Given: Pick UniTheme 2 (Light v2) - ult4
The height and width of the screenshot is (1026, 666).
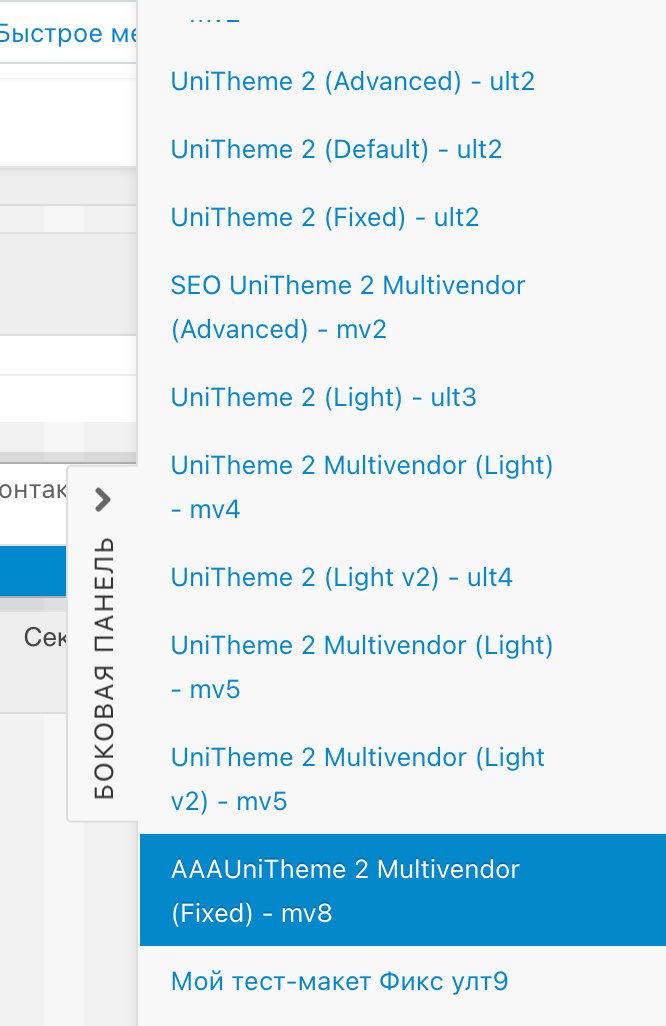Looking at the screenshot, I should [342, 578].
